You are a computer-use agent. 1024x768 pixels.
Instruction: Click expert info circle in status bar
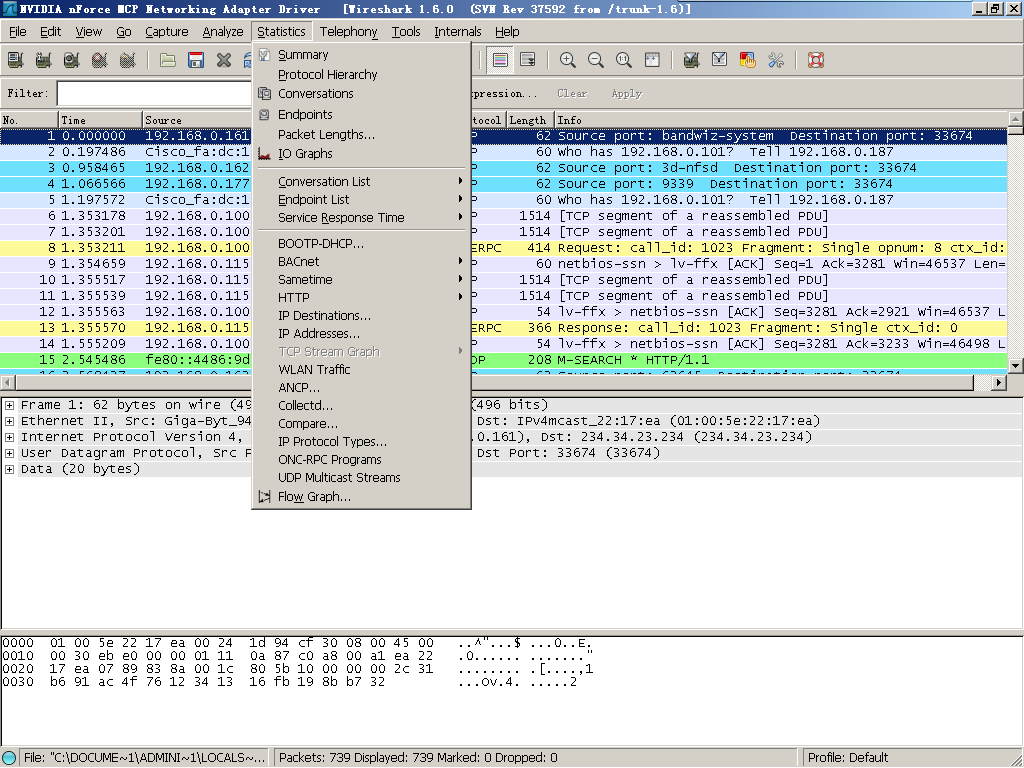point(8,758)
